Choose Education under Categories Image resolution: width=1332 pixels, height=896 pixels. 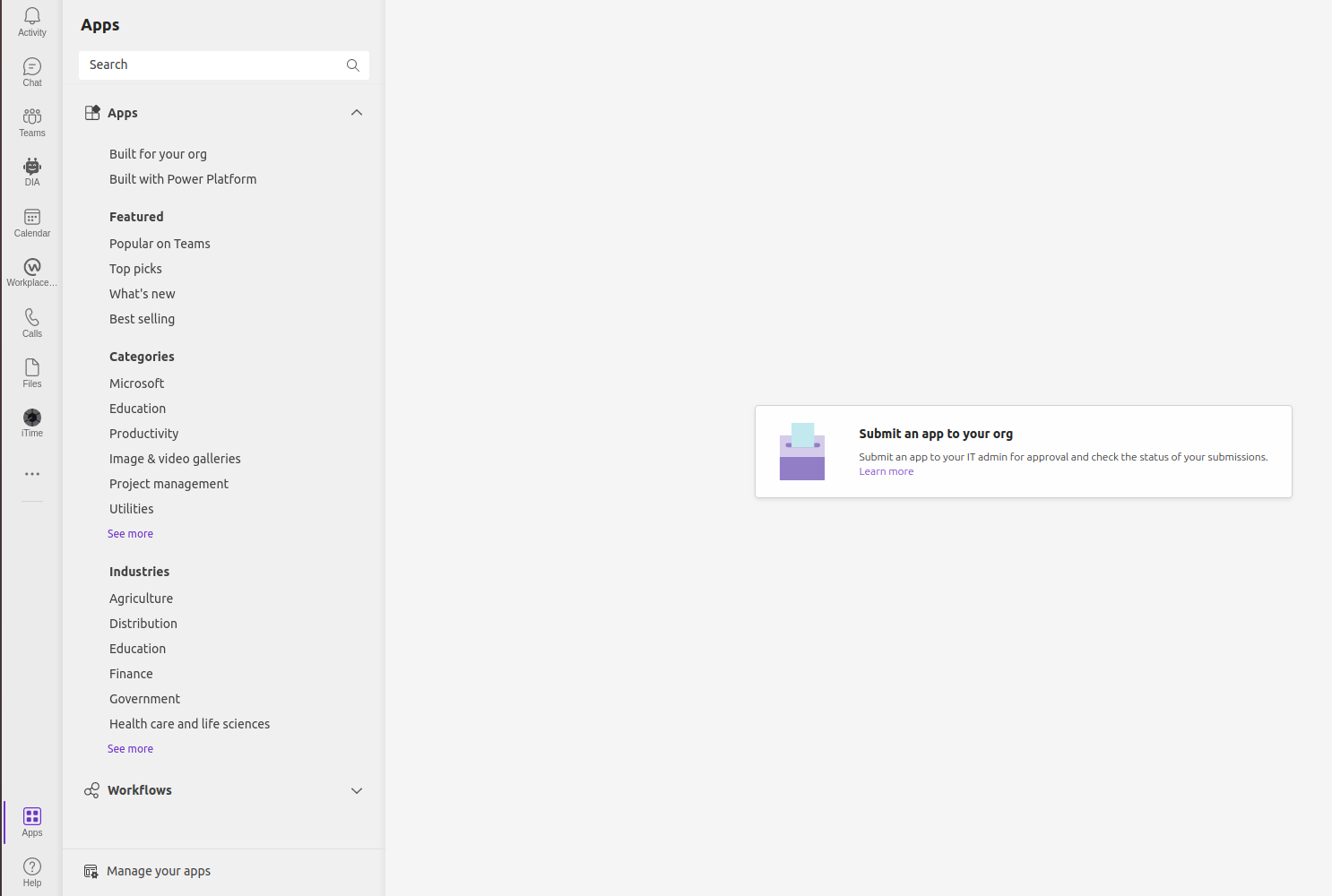pos(137,409)
